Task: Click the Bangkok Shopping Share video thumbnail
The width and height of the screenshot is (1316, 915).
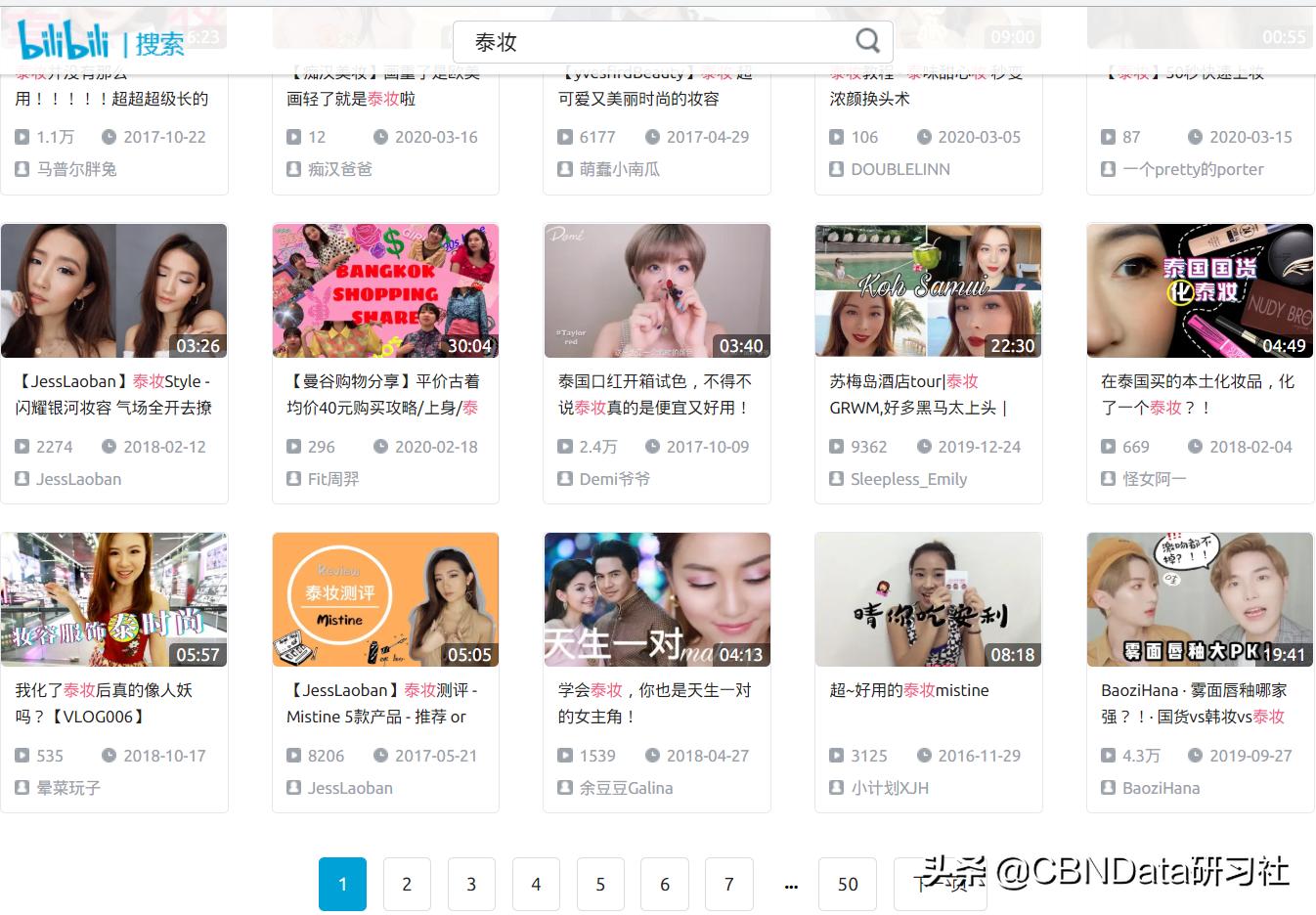Action: [x=385, y=290]
